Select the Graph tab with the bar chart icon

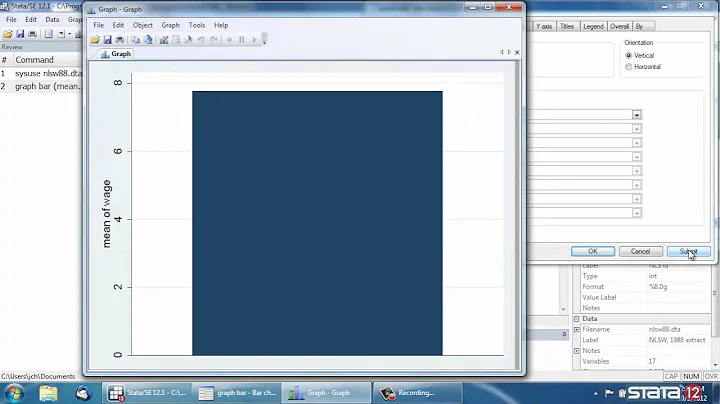point(116,54)
